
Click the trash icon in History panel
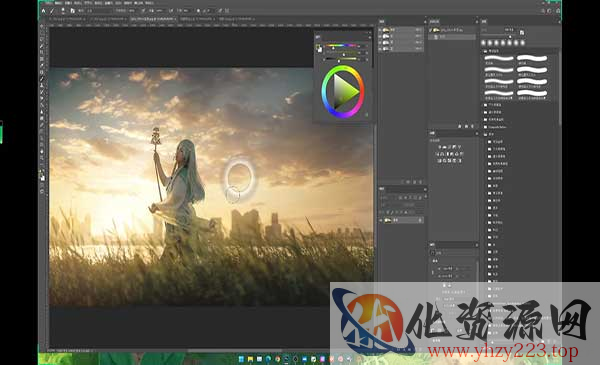(x=473, y=126)
